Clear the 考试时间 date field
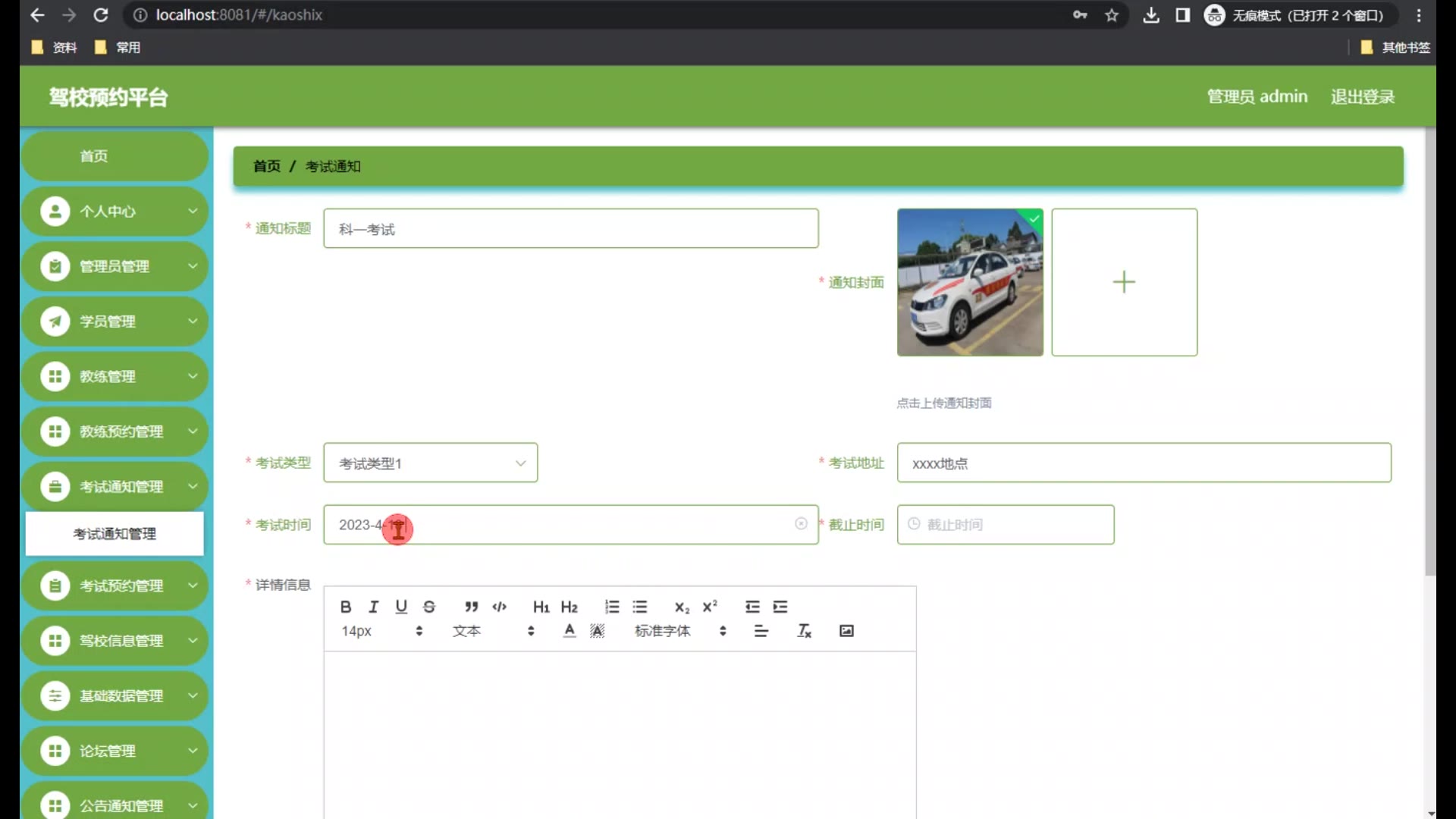 (x=801, y=524)
